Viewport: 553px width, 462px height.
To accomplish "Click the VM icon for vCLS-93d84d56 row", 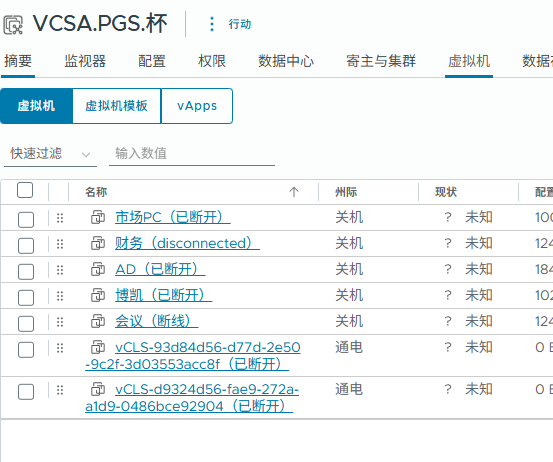I will coord(98,347).
